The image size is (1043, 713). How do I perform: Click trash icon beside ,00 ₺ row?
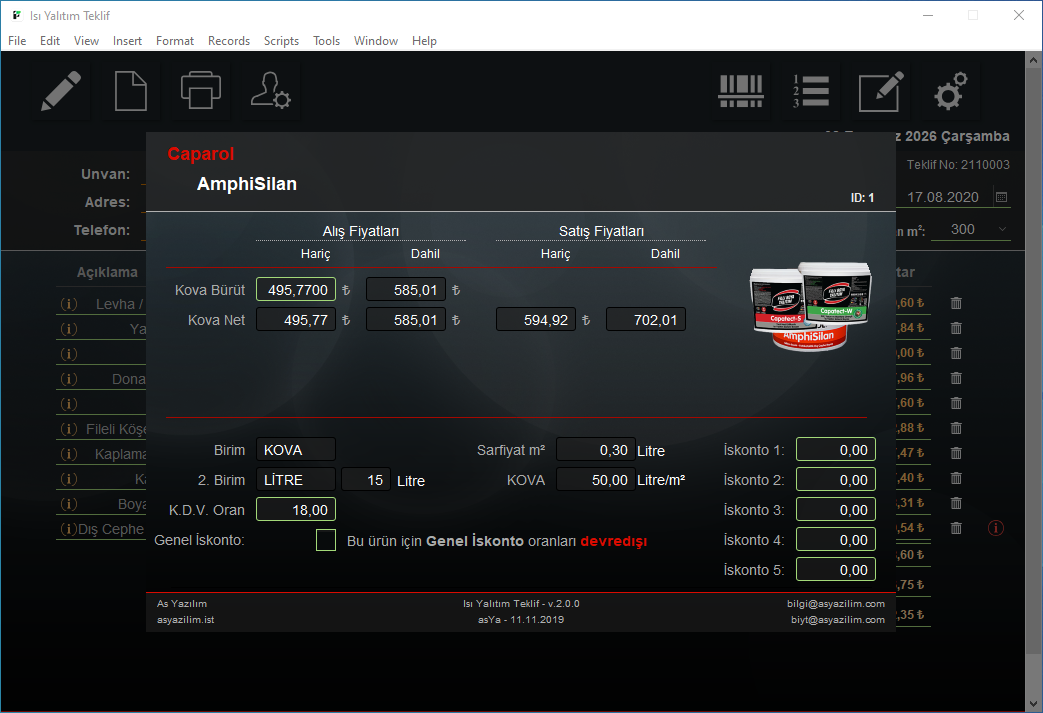pyautogui.click(x=956, y=353)
